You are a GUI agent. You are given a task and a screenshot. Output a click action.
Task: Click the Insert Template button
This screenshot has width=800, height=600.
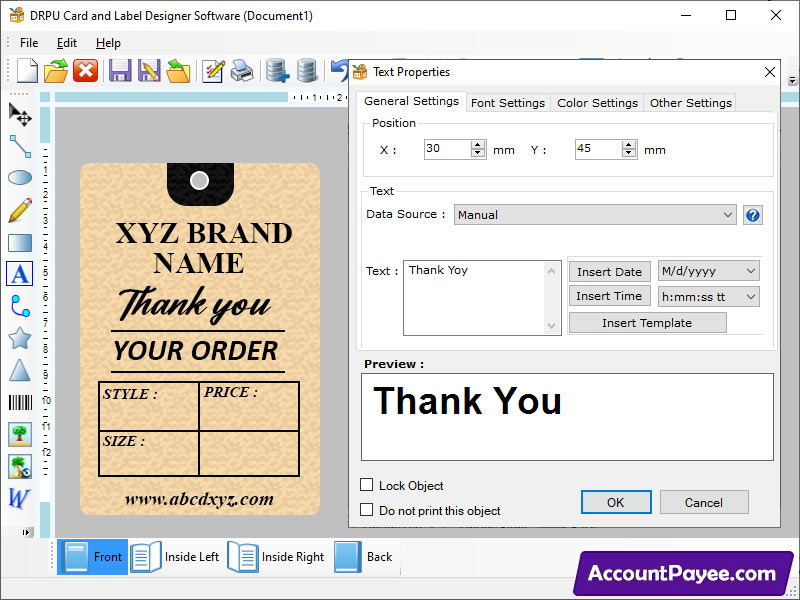(x=647, y=323)
